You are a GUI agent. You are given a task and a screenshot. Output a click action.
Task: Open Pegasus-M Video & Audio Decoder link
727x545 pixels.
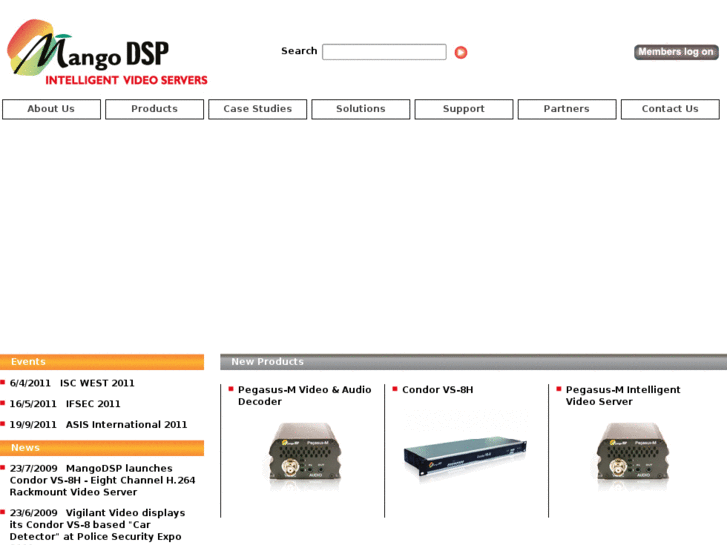[x=305, y=396]
